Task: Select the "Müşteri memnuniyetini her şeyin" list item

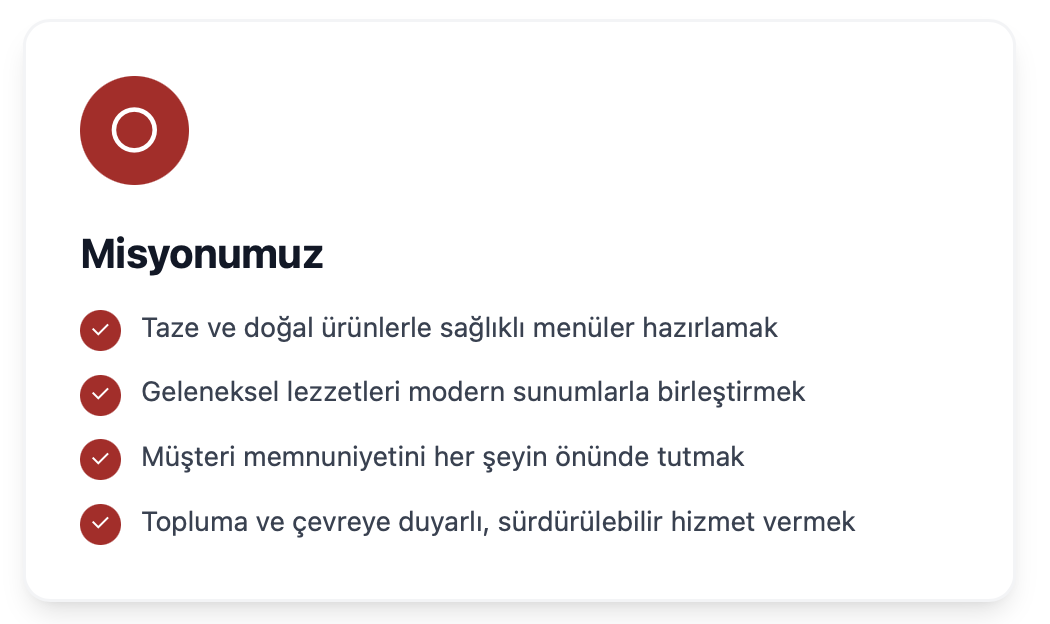Action: point(443,457)
